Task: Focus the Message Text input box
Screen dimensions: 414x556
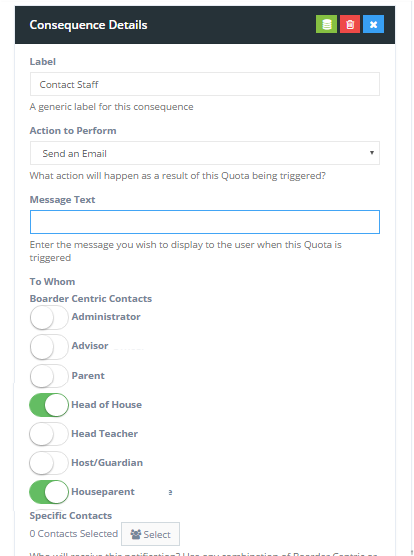Action: (x=205, y=222)
